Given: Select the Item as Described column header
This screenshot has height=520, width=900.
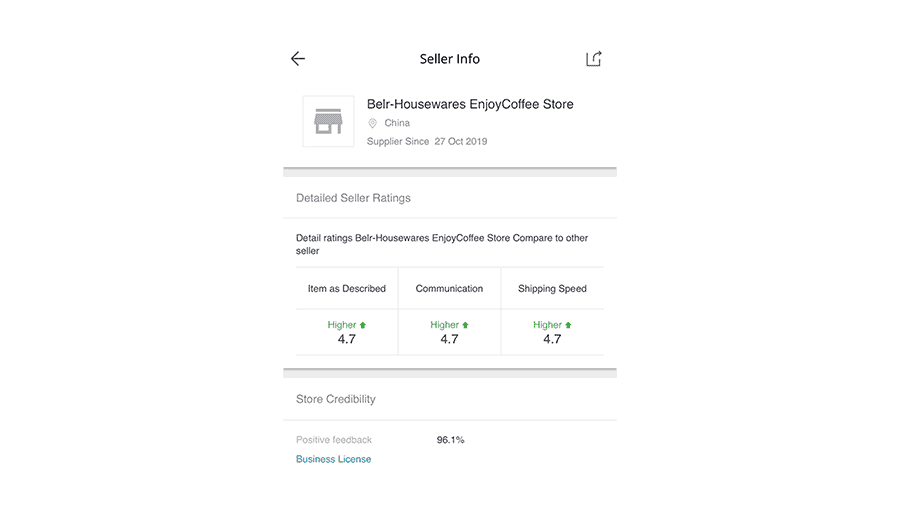Looking at the screenshot, I should click(347, 289).
